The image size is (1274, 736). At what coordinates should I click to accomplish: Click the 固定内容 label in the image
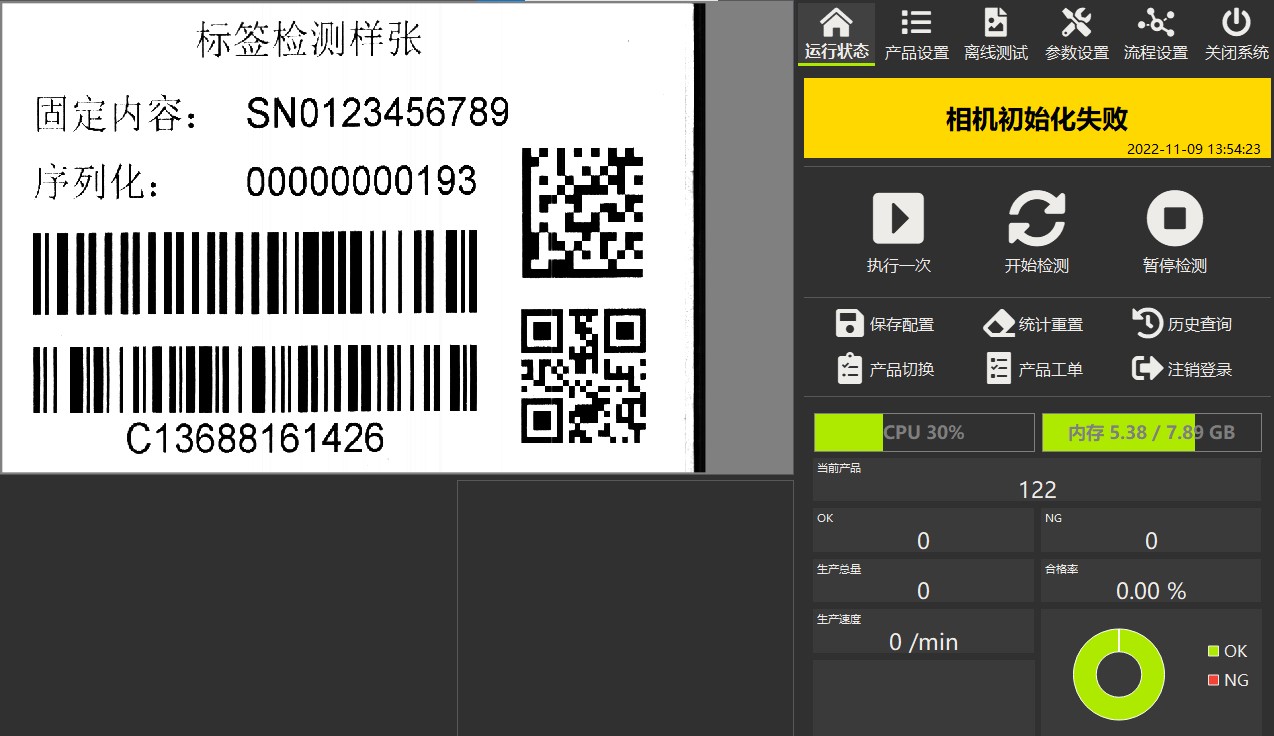click(x=118, y=115)
